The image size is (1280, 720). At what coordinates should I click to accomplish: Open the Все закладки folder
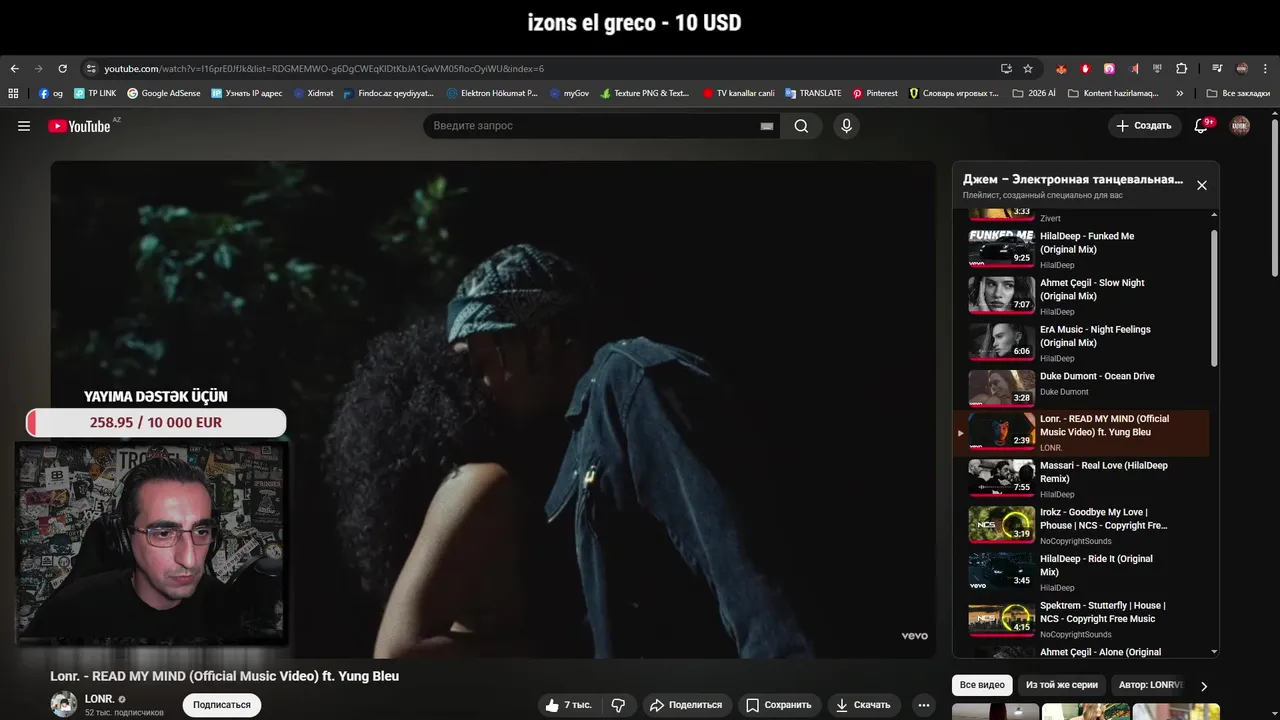point(1238,93)
